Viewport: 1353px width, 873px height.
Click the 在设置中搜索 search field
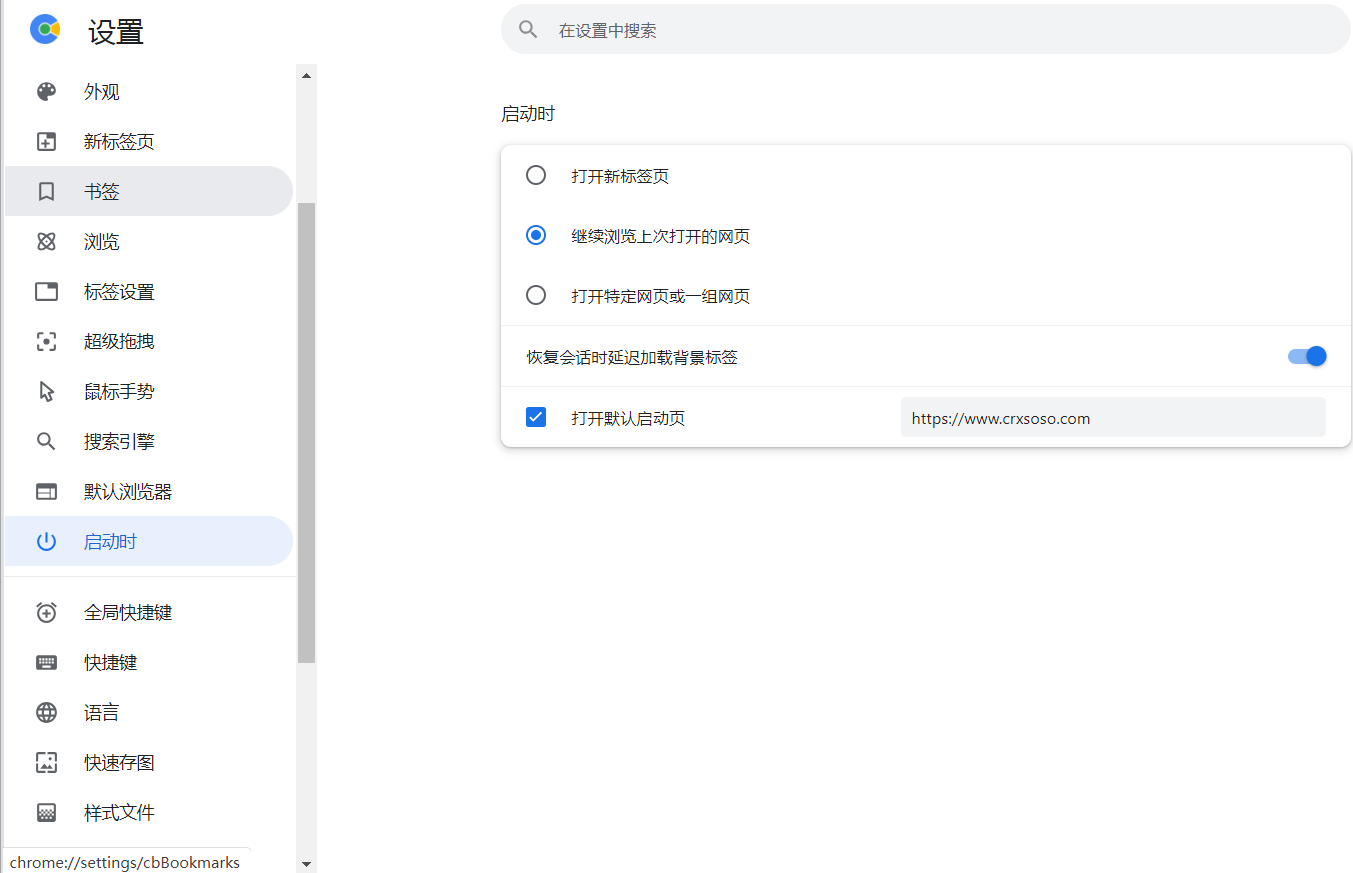tap(925, 30)
